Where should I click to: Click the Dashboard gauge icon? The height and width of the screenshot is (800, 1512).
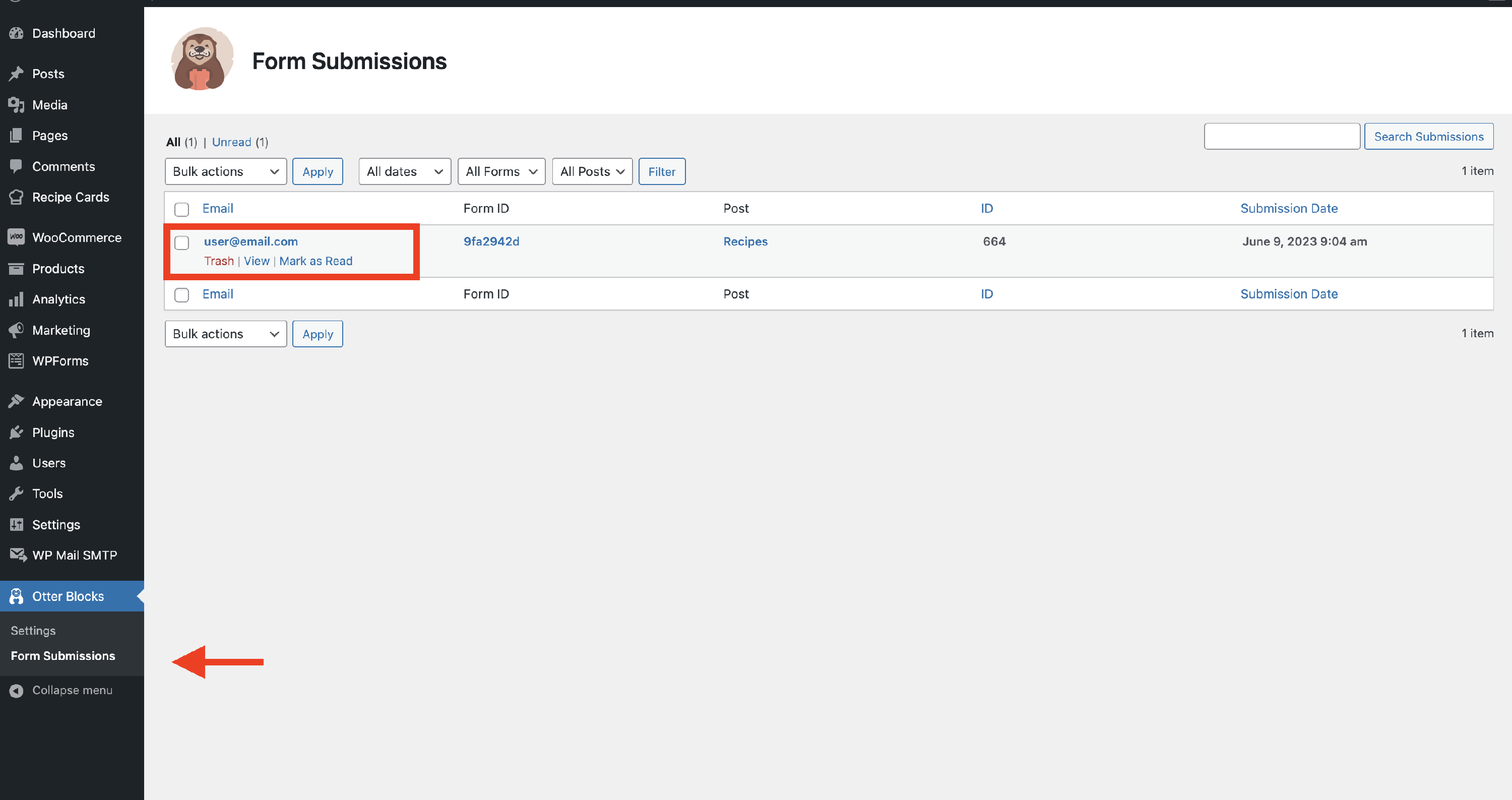[17, 33]
